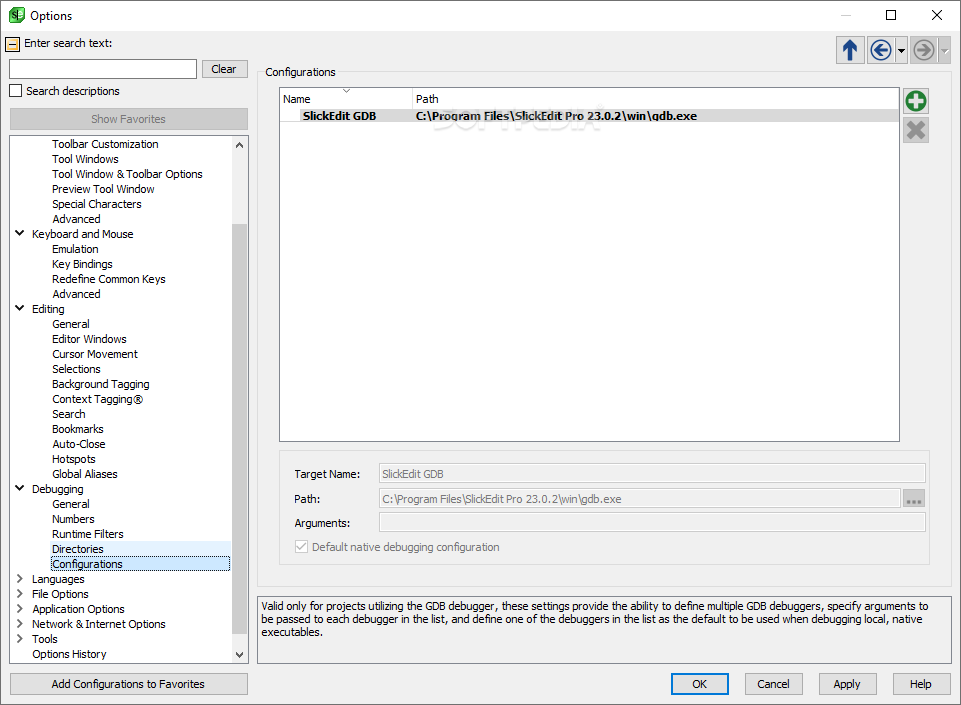This screenshot has width=961, height=705.
Task: Click the Cancel button
Action: point(773,684)
